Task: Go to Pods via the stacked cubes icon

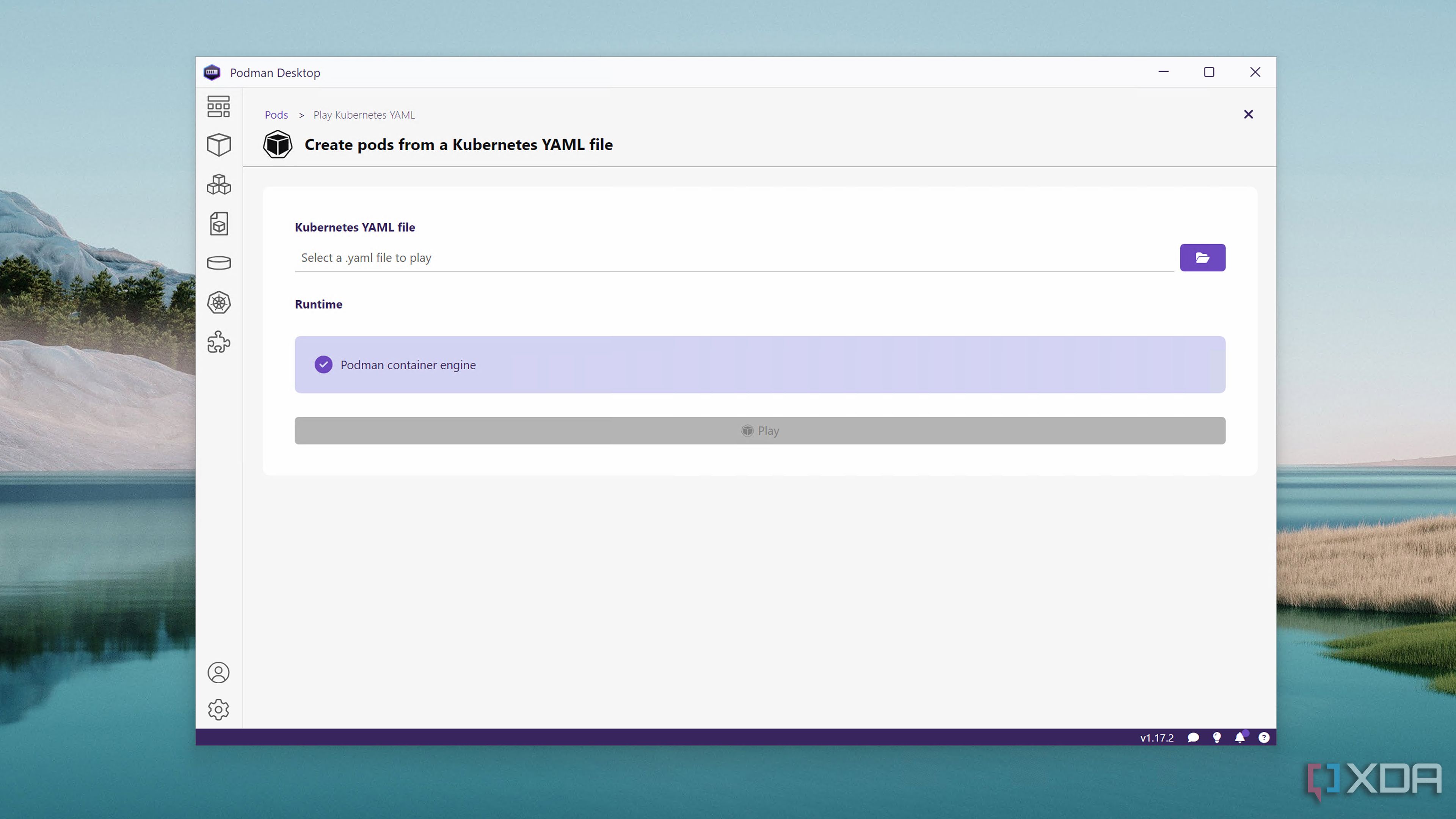Action: pyautogui.click(x=218, y=184)
